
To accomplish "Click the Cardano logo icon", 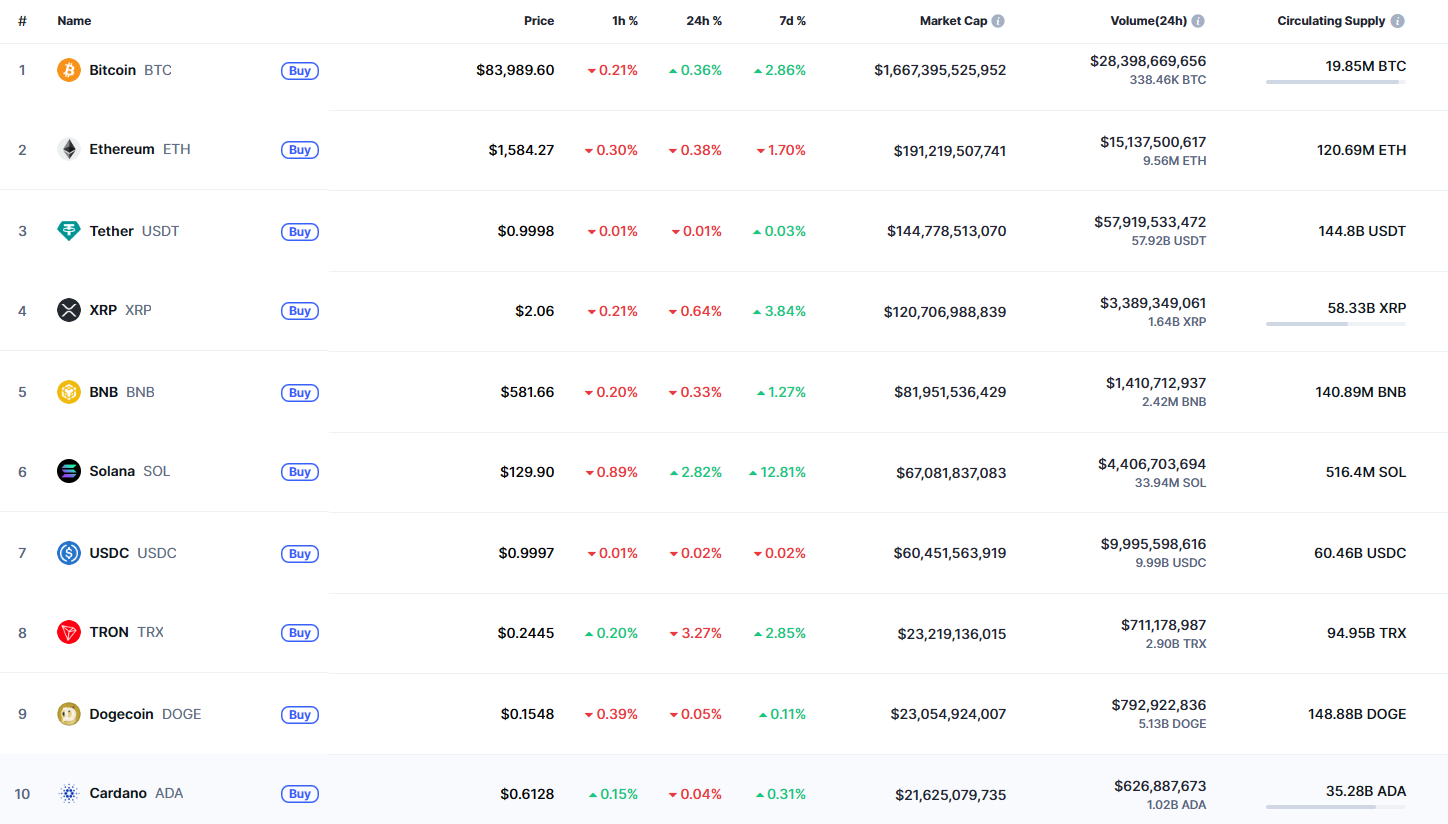I will tap(69, 793).
